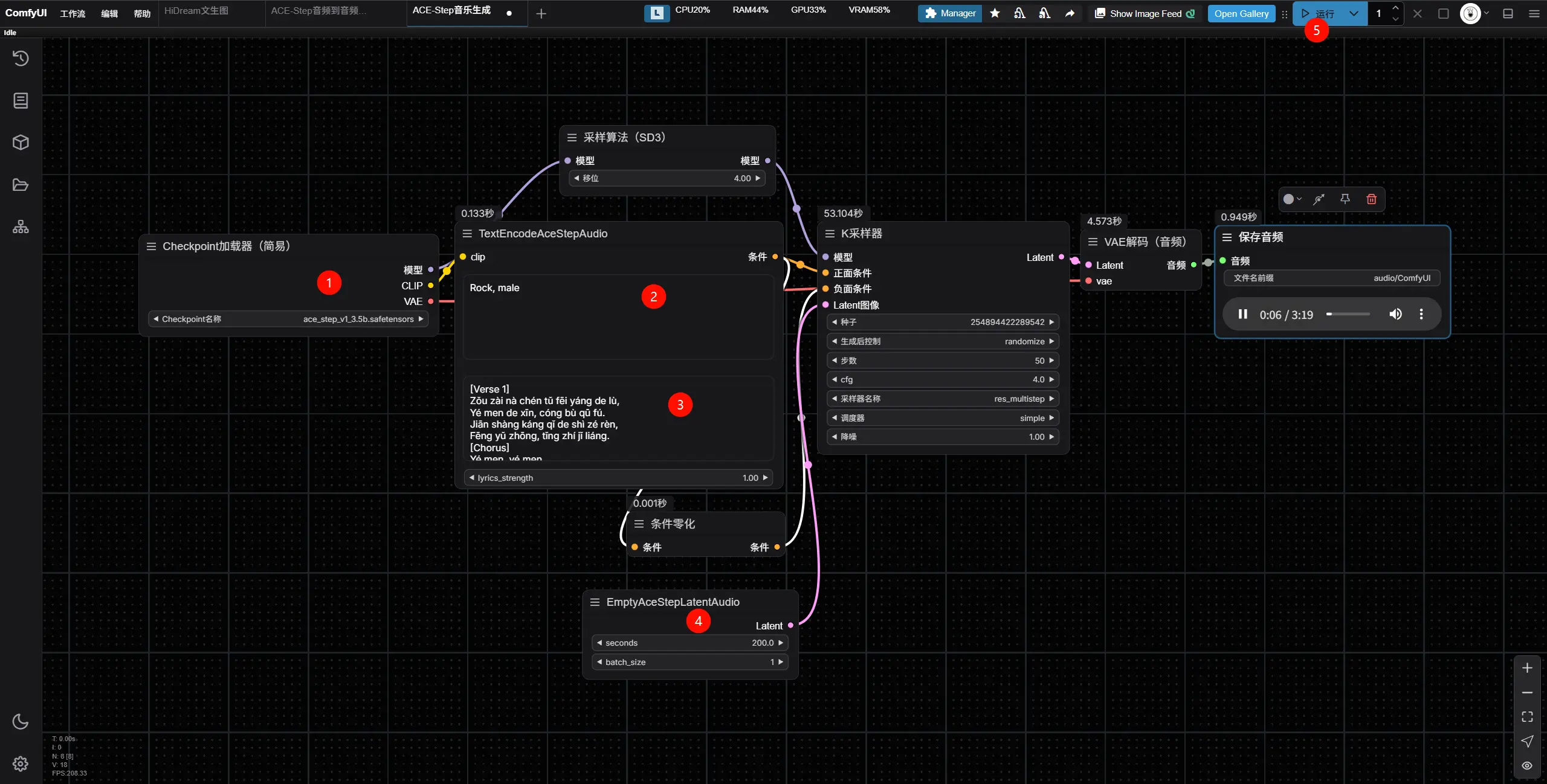
Task: Increase batch count with up stepper
Action: click(x=1395, y=8)
